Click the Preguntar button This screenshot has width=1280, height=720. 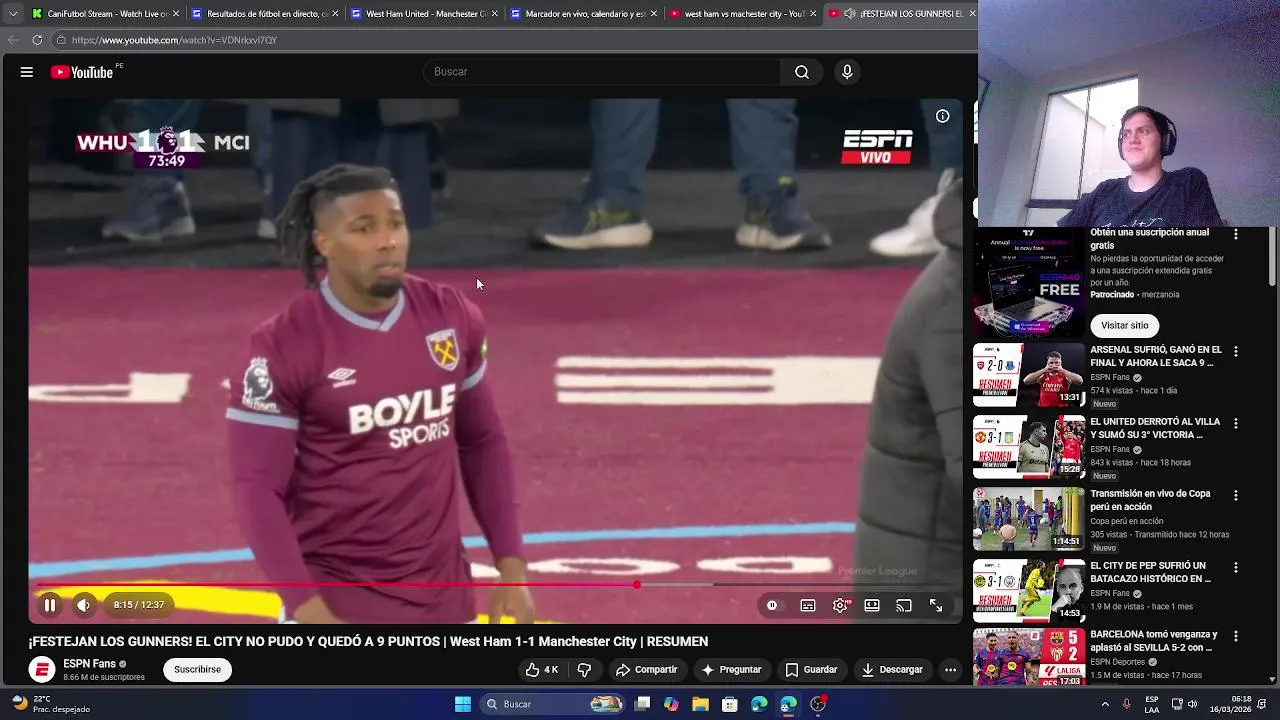pyautogui.click(x=731, y=669)
